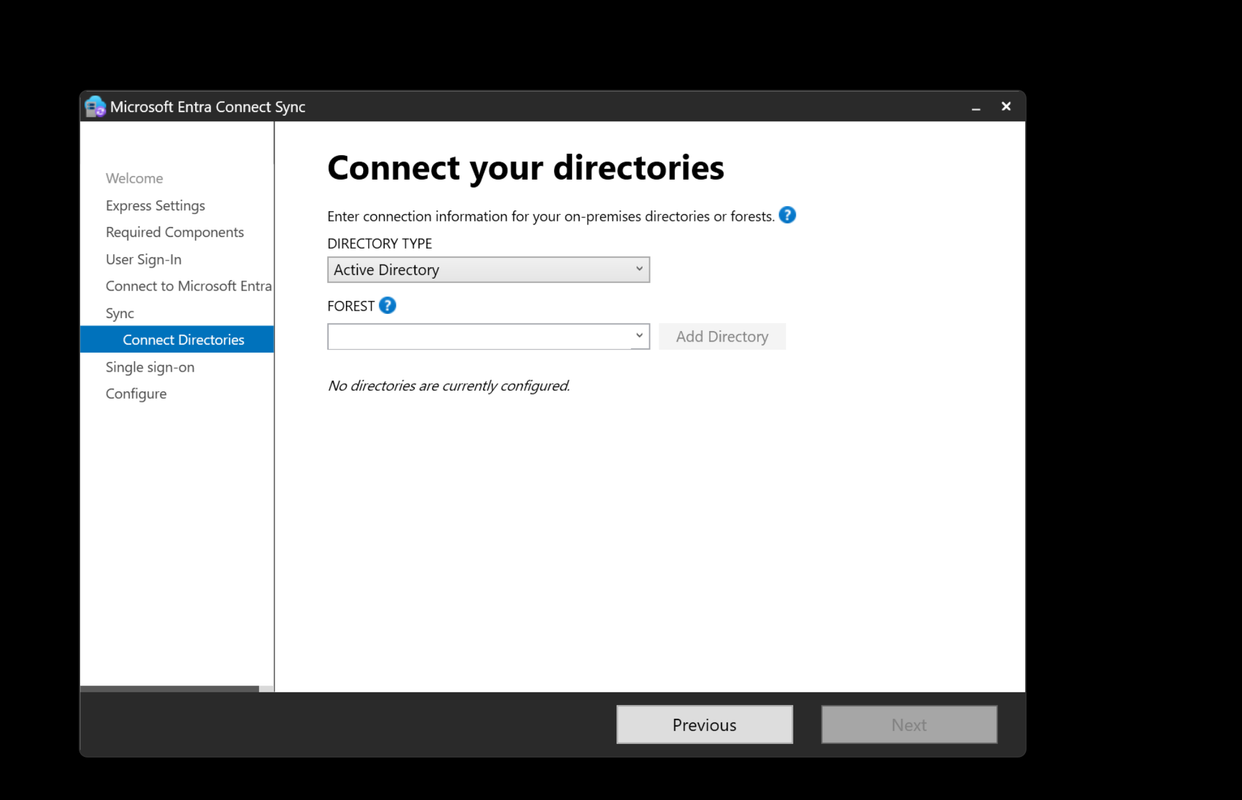Go to Express Settings step
This screenshot has width=1242, height=800.
(155, 205)
